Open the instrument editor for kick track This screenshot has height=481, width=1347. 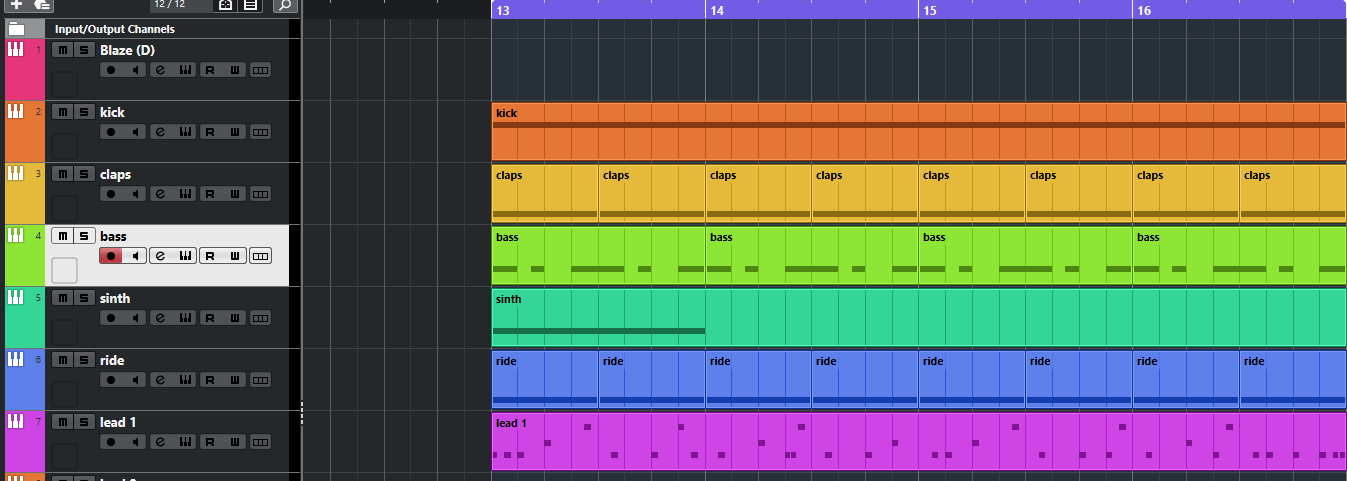(185, 132)
